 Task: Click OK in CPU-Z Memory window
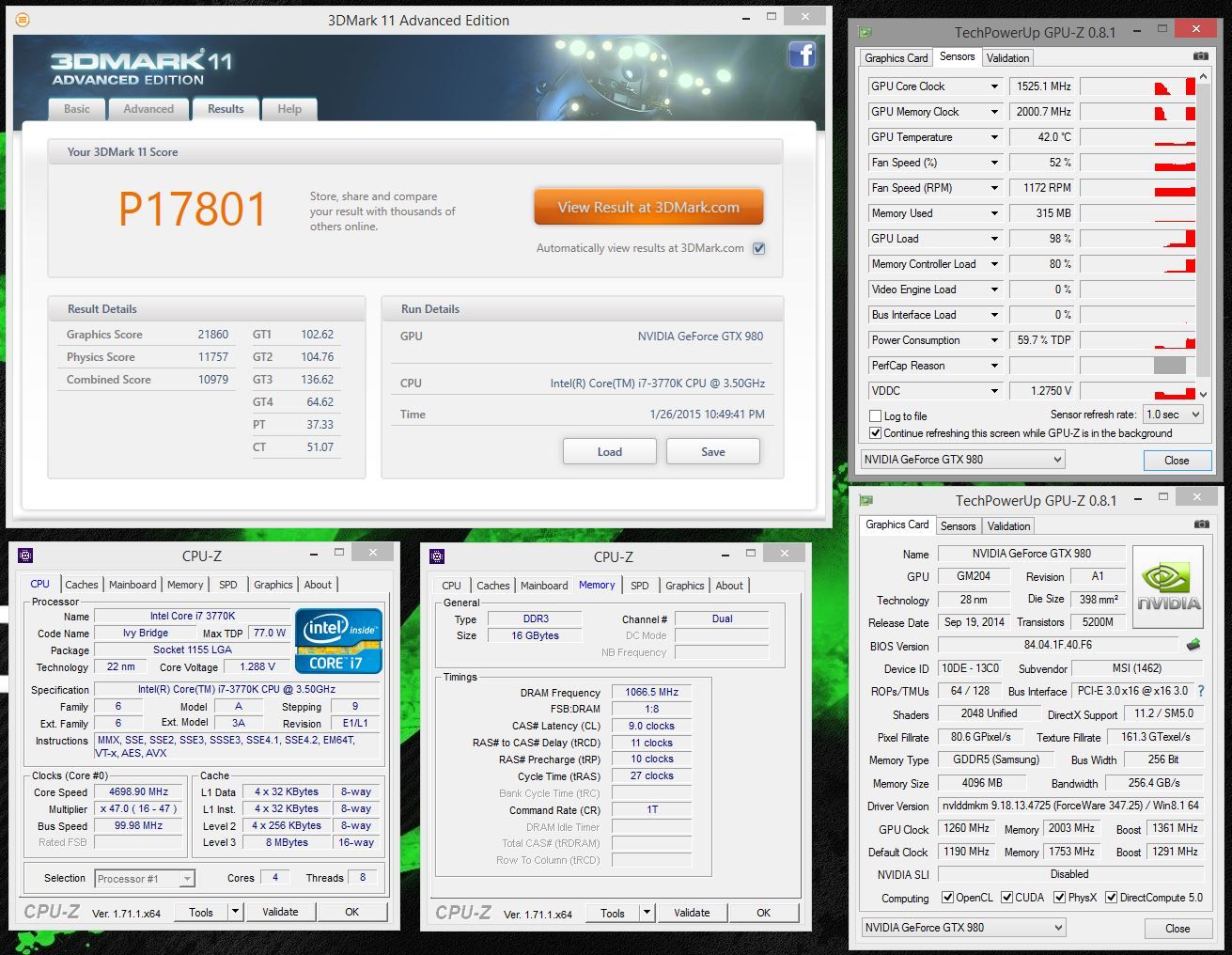[763, 913]
